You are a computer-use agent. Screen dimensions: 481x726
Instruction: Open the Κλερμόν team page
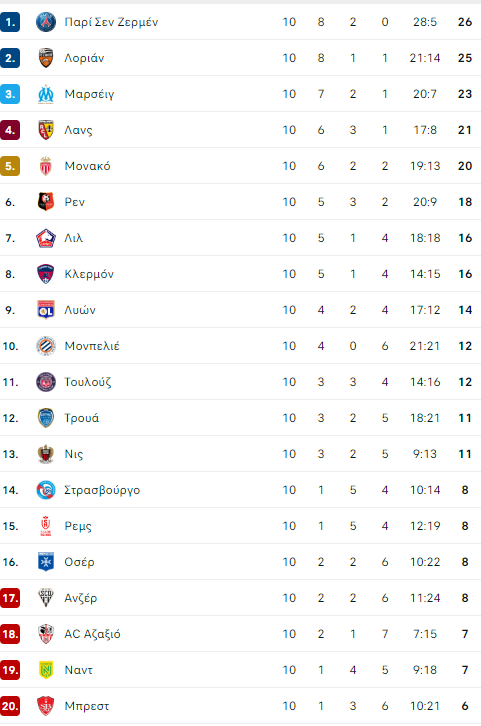pos(89,274)
